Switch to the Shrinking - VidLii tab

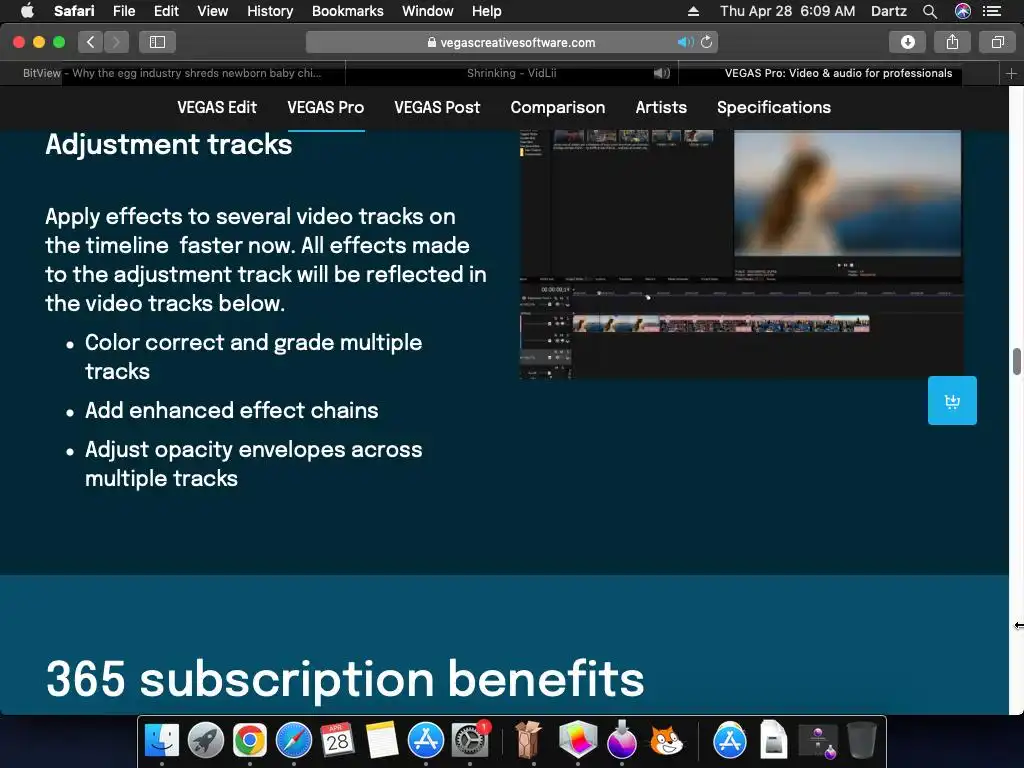(511, 73)
